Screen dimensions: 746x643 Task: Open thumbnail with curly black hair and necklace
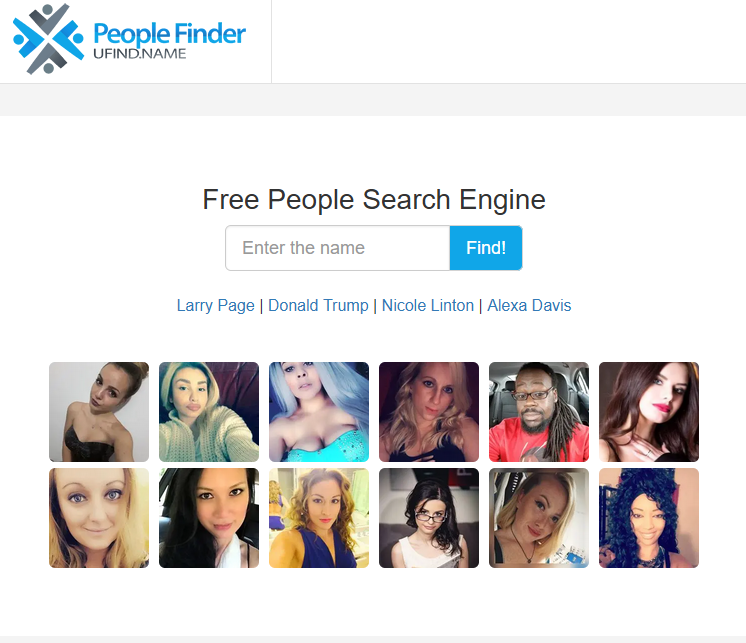click(x=649, y=518)
